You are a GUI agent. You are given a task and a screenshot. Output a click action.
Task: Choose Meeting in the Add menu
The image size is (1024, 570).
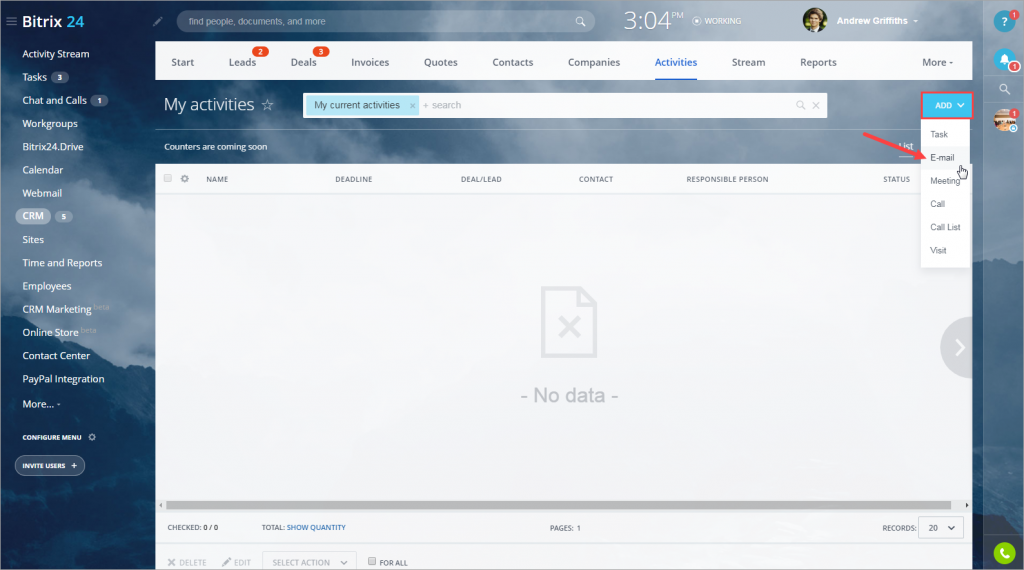coord(944,181)
